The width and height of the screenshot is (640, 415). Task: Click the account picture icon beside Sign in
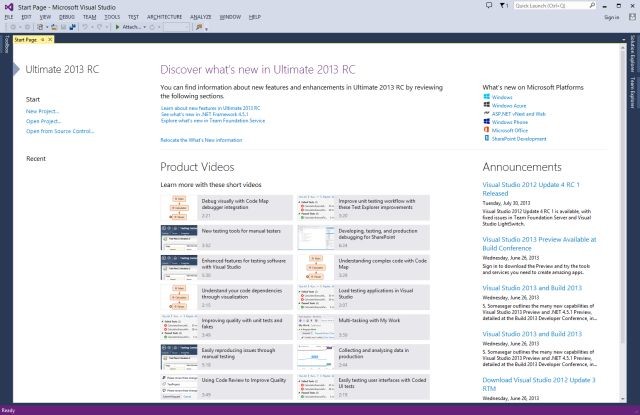point(632,17)
